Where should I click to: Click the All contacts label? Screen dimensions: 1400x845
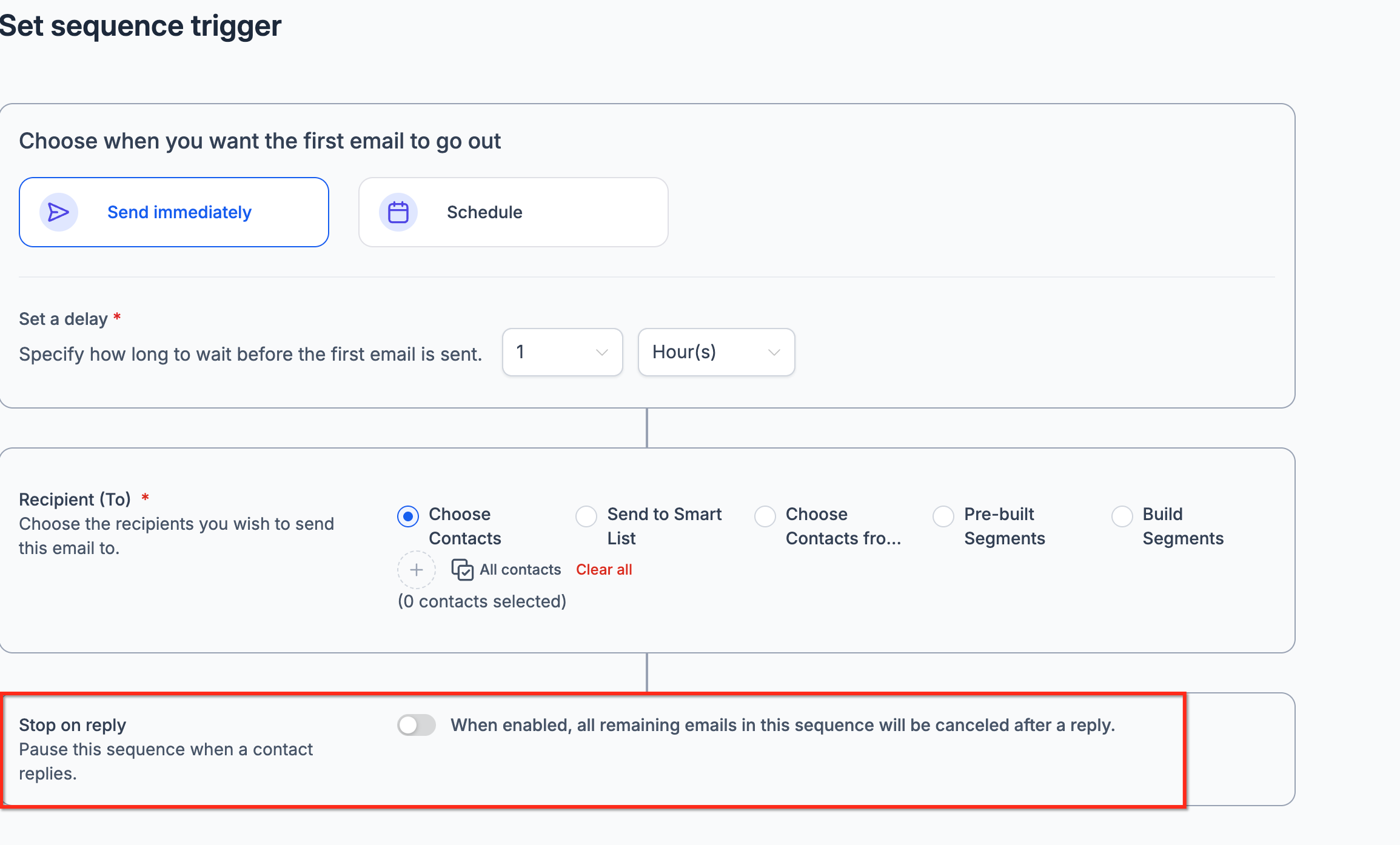tap(520, 570)
